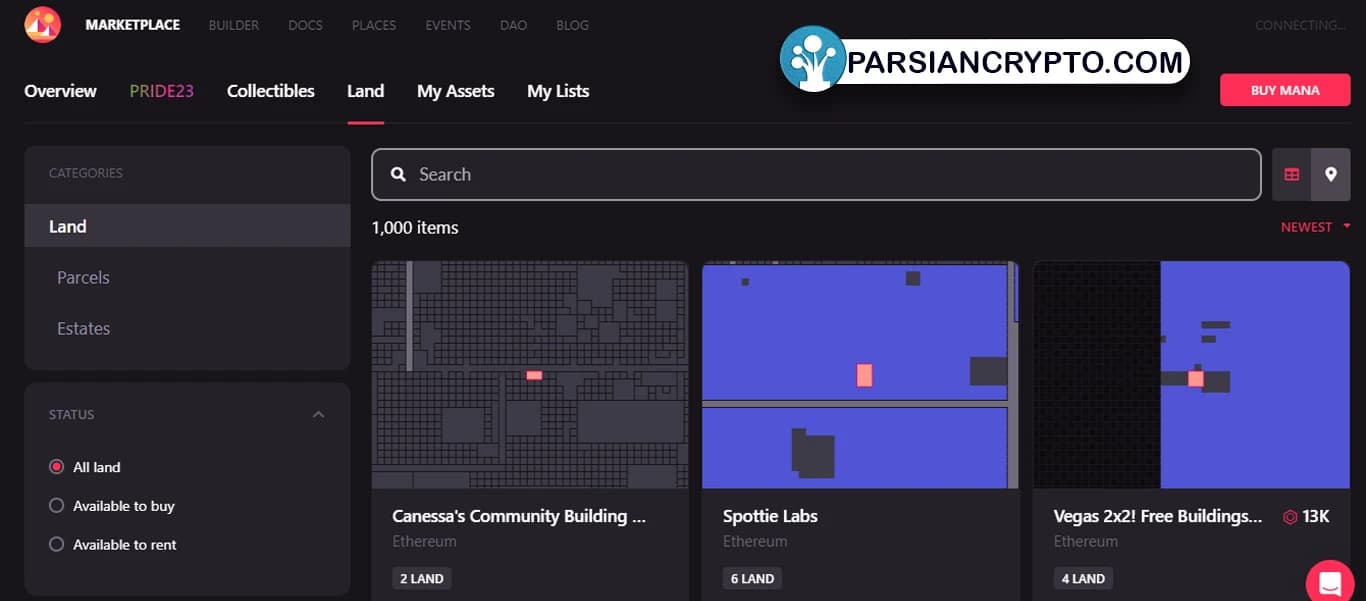Click the Canessa's Community Building title
This screenshot has height=601, width=1366.
point(519,516)
